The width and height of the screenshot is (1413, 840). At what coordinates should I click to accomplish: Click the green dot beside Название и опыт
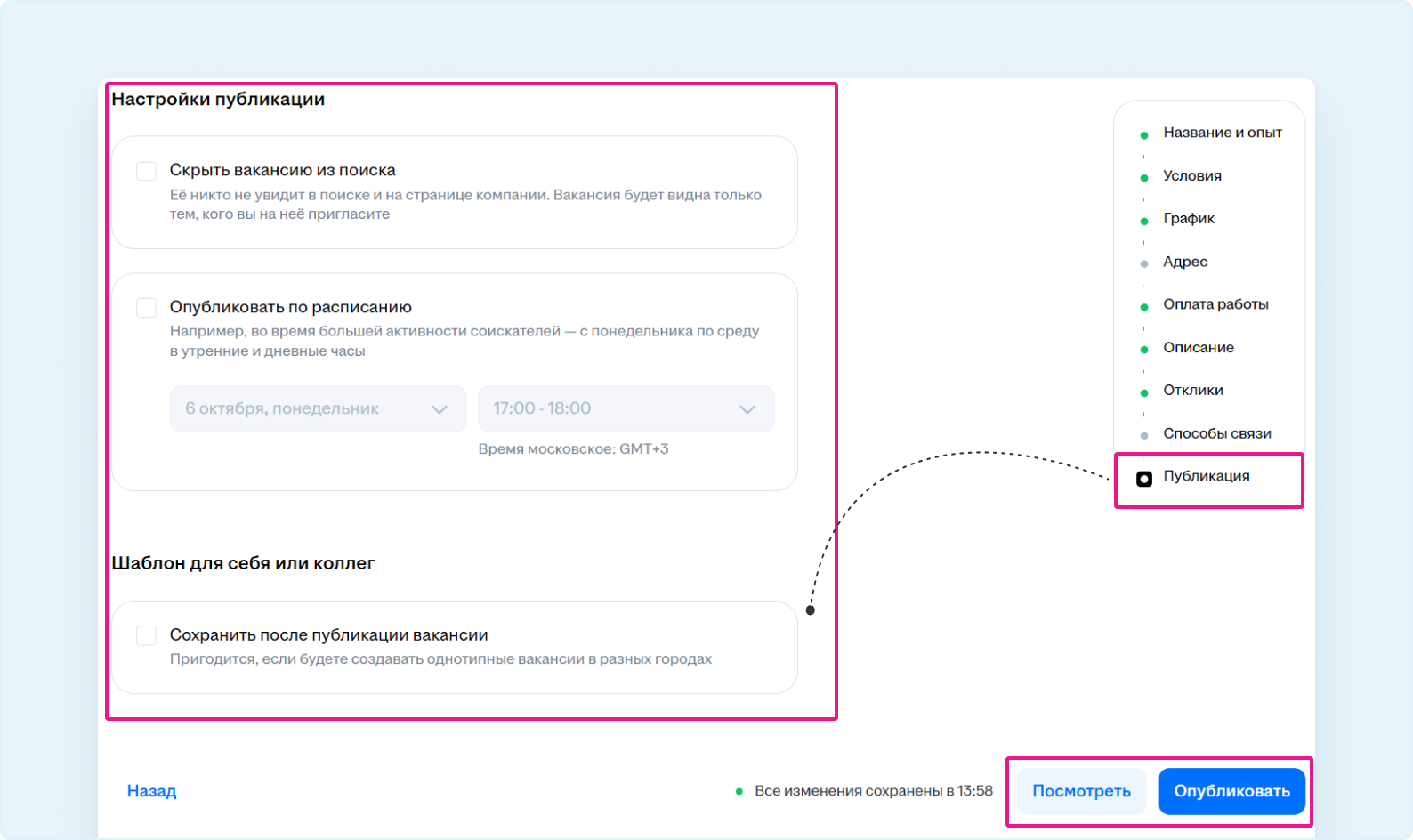1144,135
